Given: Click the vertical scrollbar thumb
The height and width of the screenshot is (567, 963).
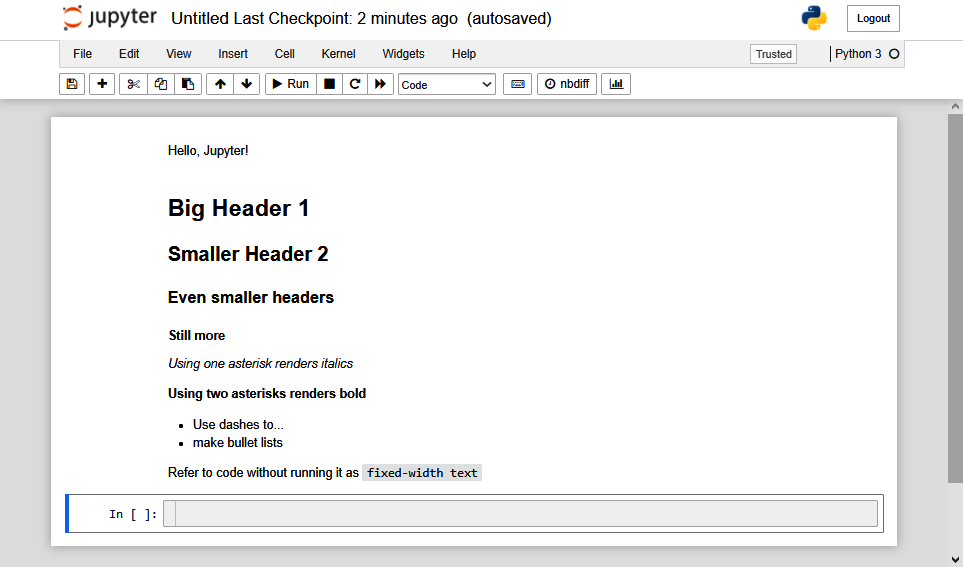Looking at the screenshot, I should tap(955, 298).
